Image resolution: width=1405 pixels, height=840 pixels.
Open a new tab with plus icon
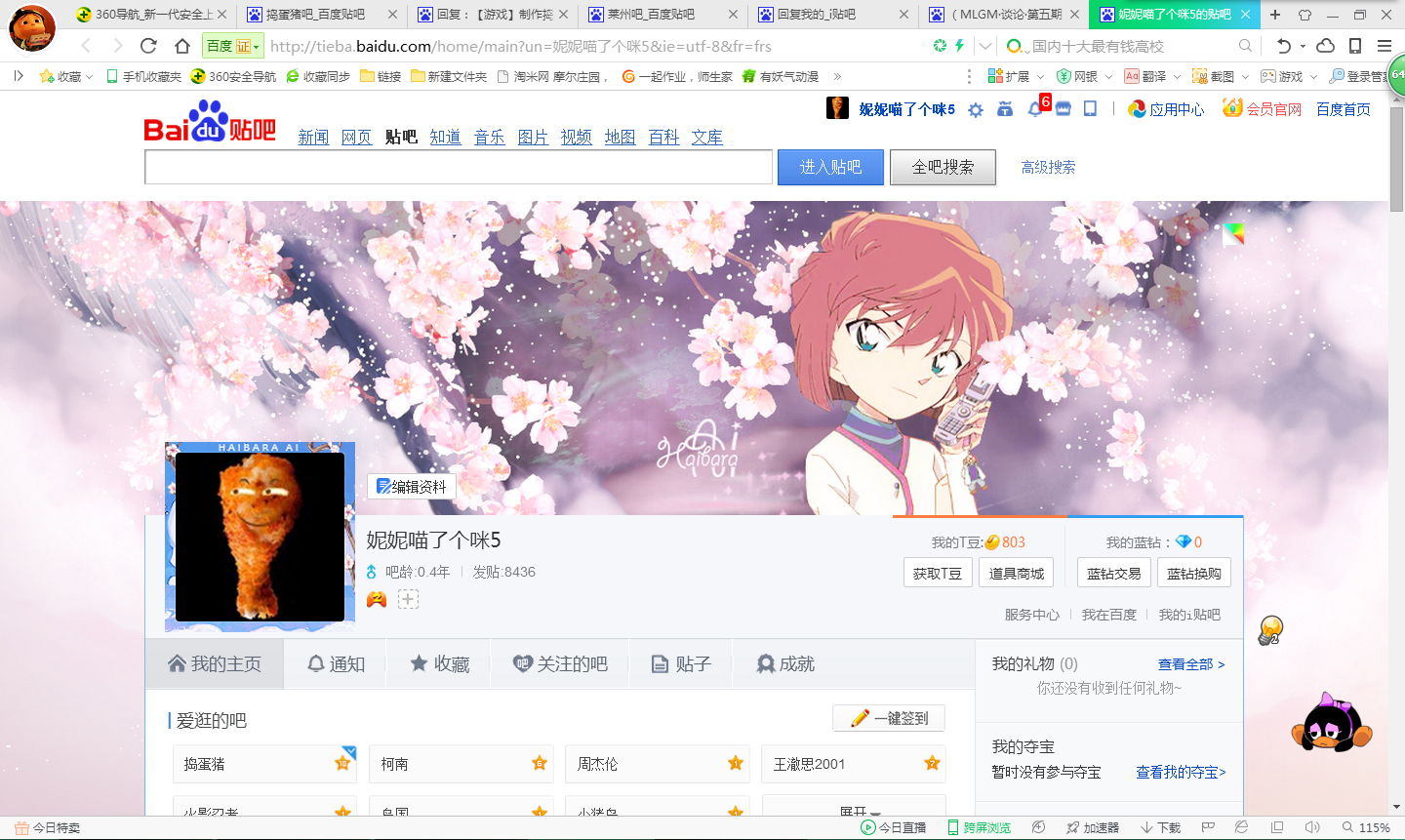(x=1275, y=15)
